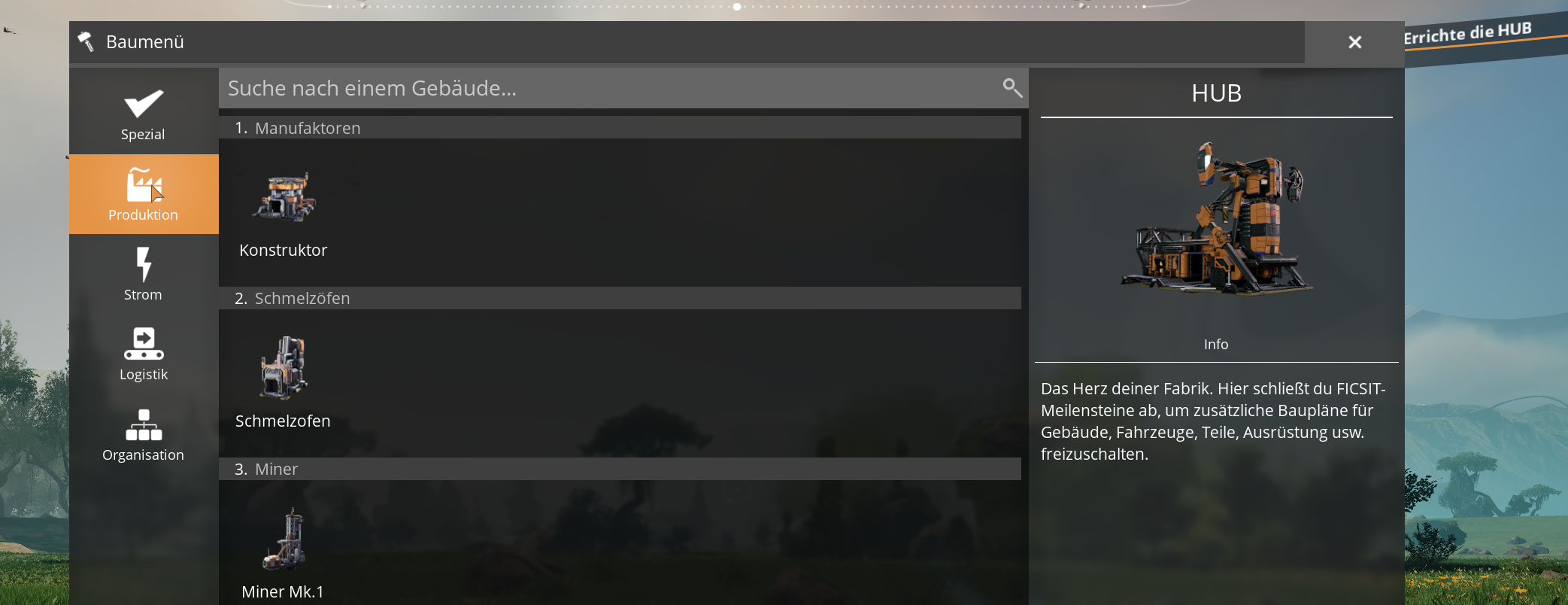Pick the Konstruktor building icon
1568x605 pixels.
(284, 197)
